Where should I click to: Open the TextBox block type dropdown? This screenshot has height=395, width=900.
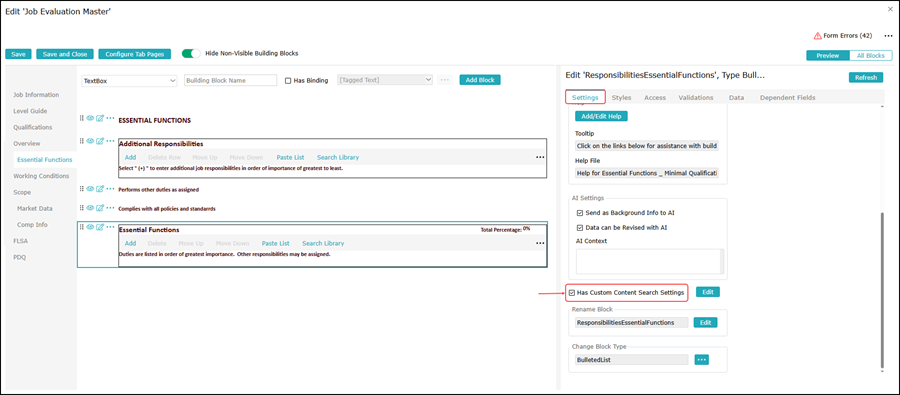tap(130, 81)
